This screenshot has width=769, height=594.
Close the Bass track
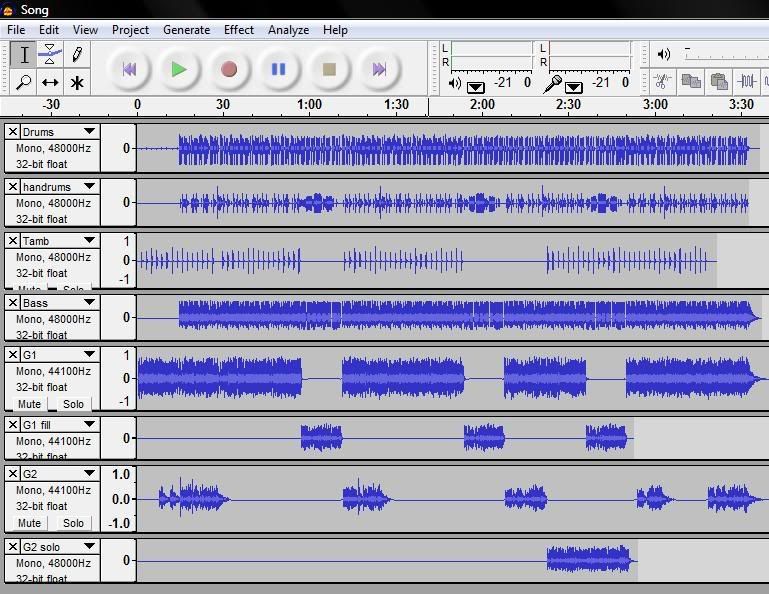click(13, 303)
